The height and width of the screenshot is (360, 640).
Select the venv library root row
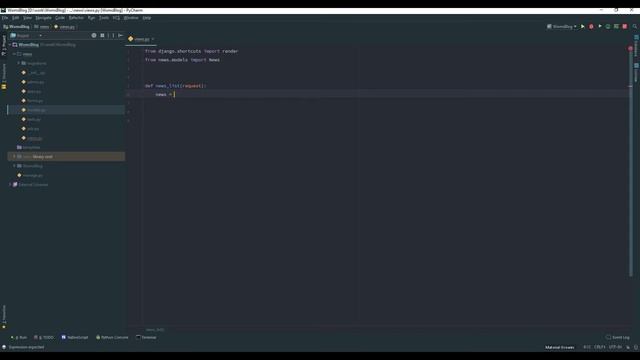[66, 157]
